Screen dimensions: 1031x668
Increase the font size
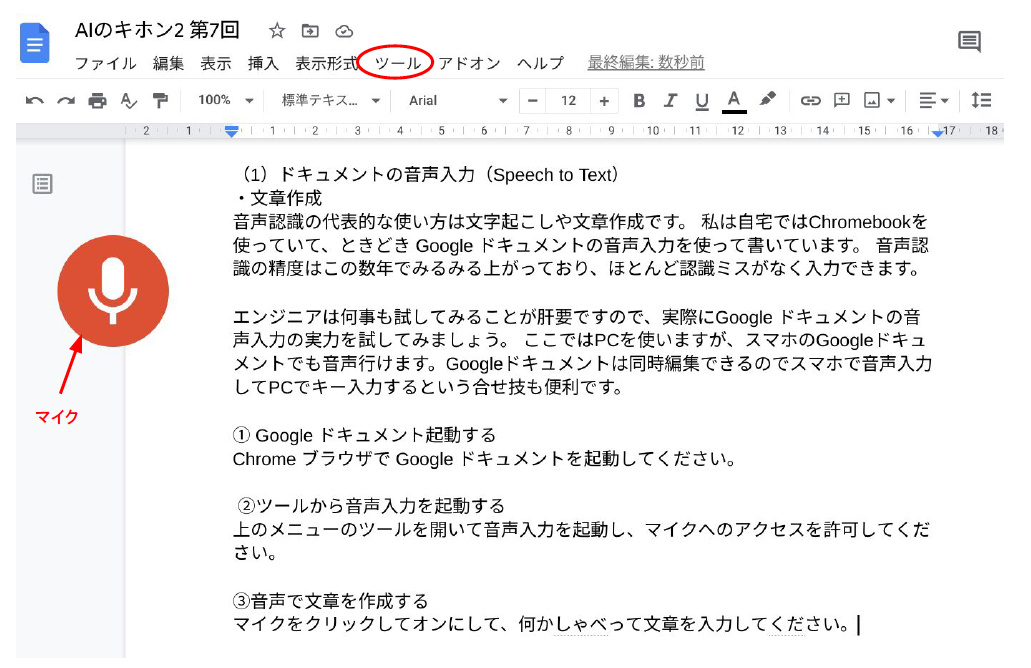click(x=604, y=101)
